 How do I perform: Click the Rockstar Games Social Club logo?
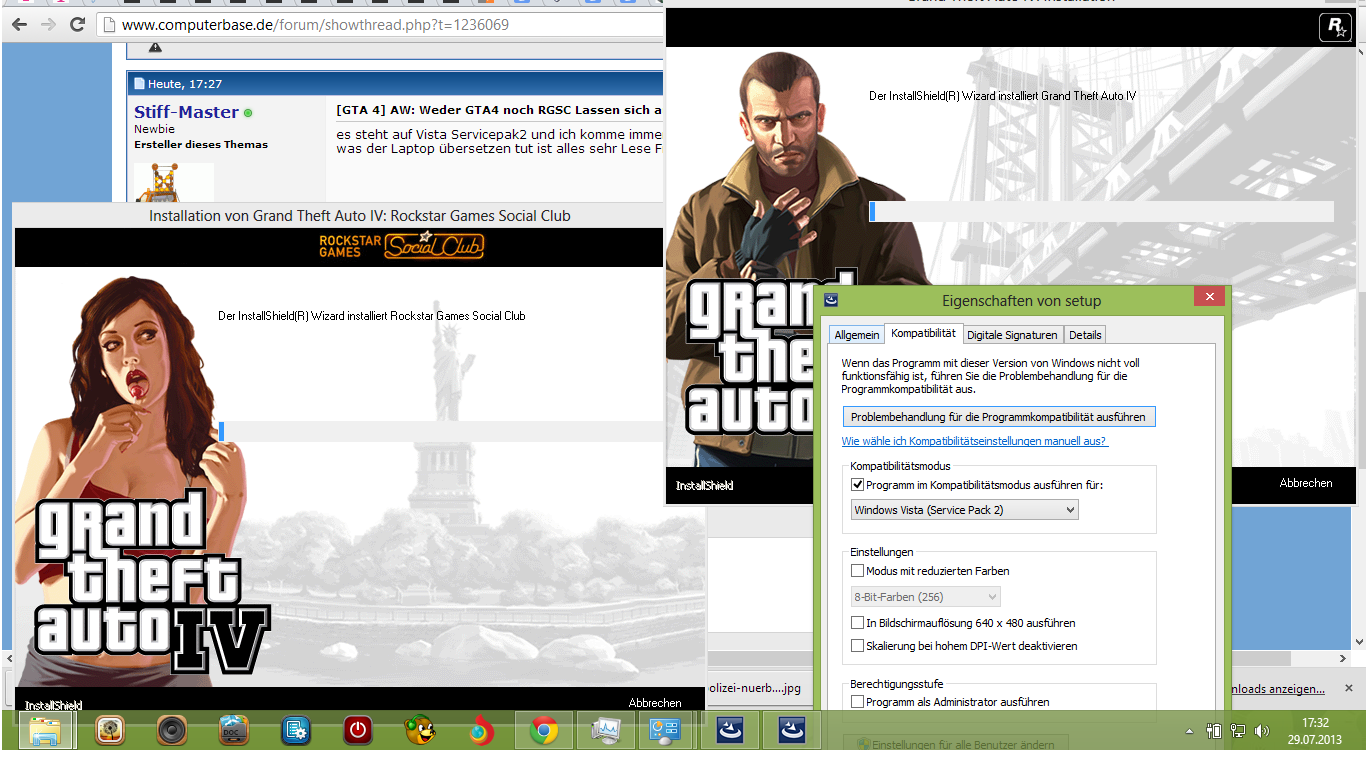coord(401,245)
